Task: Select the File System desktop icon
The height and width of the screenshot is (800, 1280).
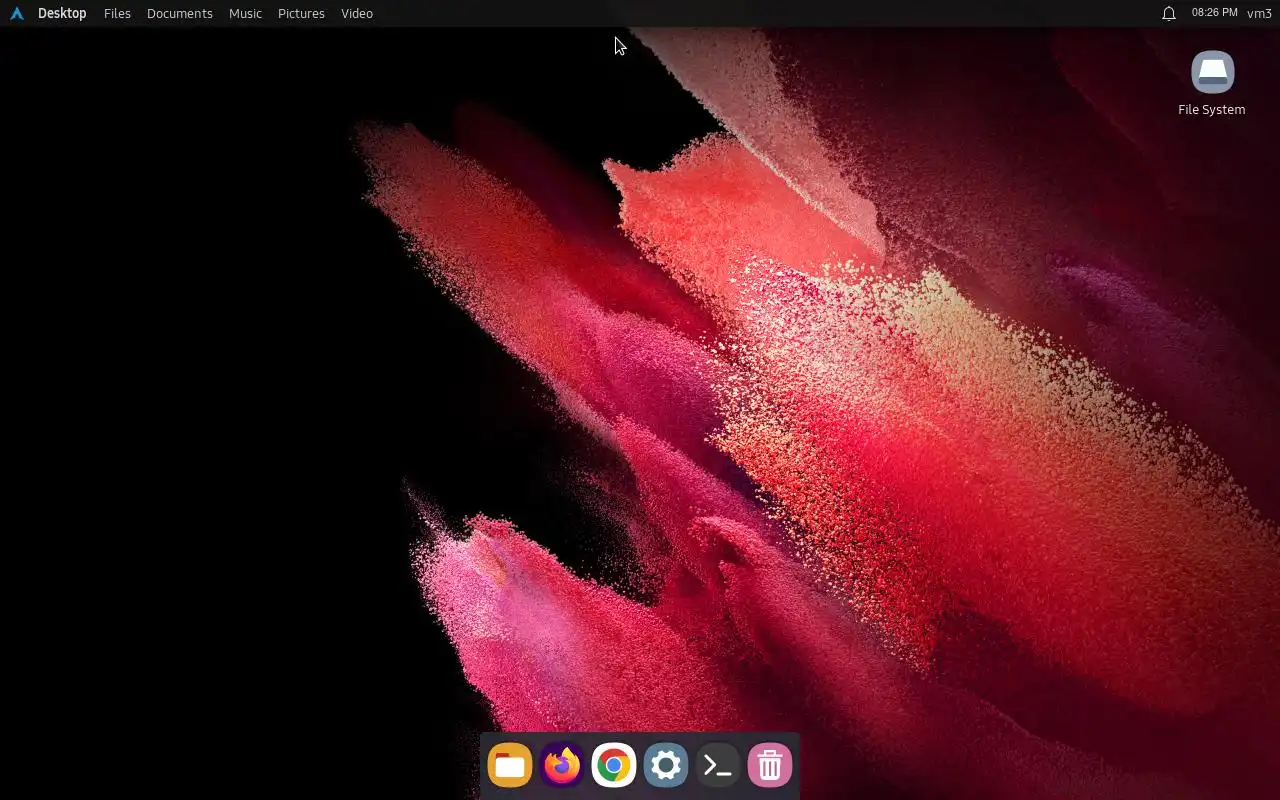Action: pyautogui.click(x=1211, y=84)
